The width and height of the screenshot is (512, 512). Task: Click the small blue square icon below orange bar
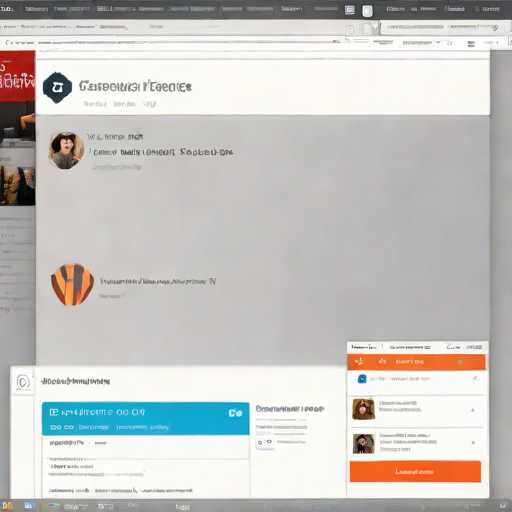click(362, 379)
